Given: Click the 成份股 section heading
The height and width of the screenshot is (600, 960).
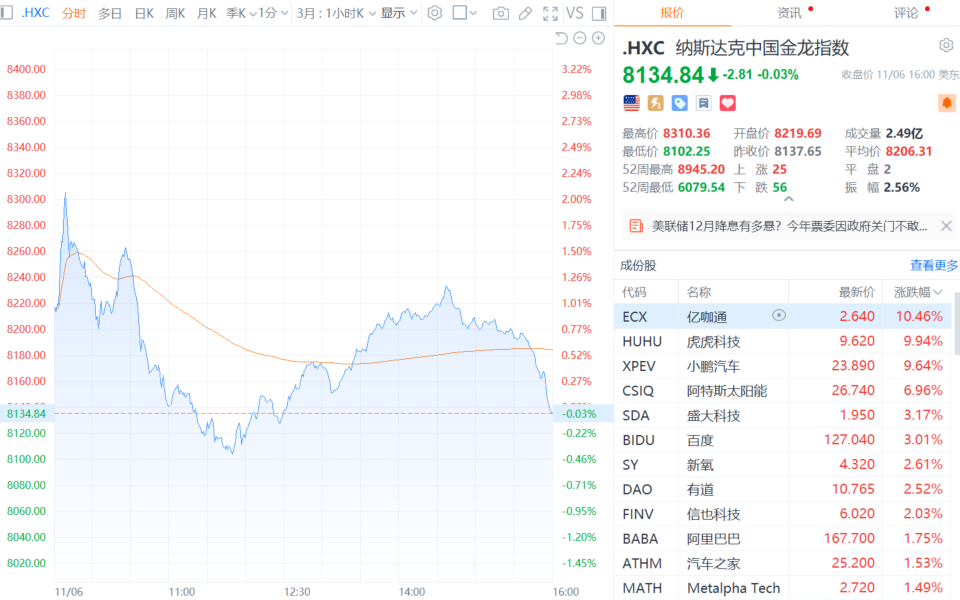Looking at the screenshot, I should coord(638,265).
